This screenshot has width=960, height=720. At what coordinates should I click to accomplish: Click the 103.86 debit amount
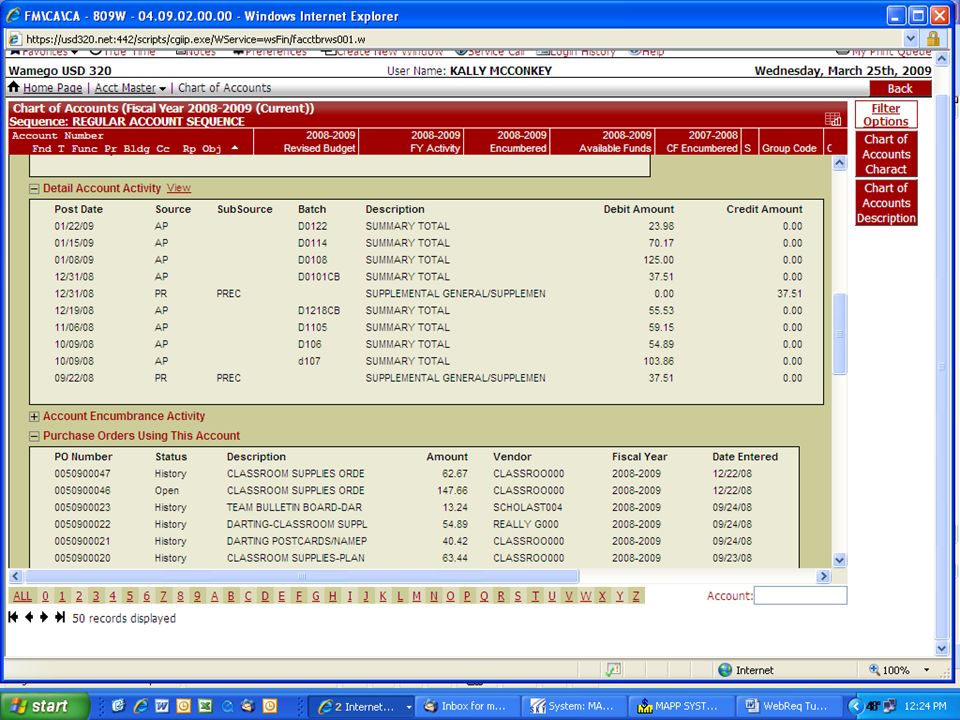tap(658, 361)
